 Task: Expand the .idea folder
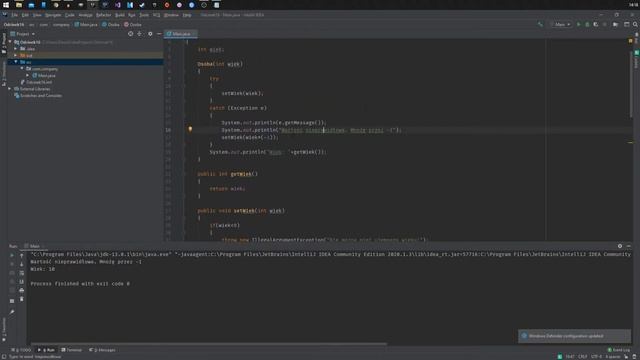[16, 49]
